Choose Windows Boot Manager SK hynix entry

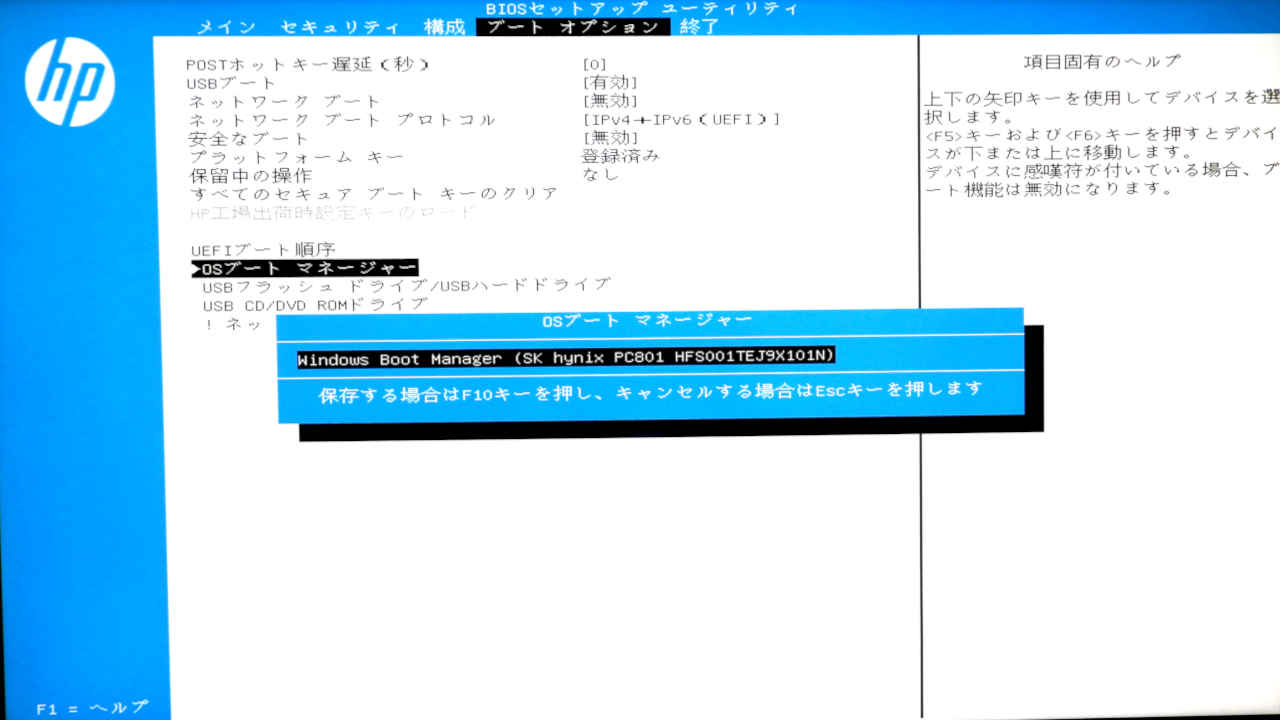(566, 358)
